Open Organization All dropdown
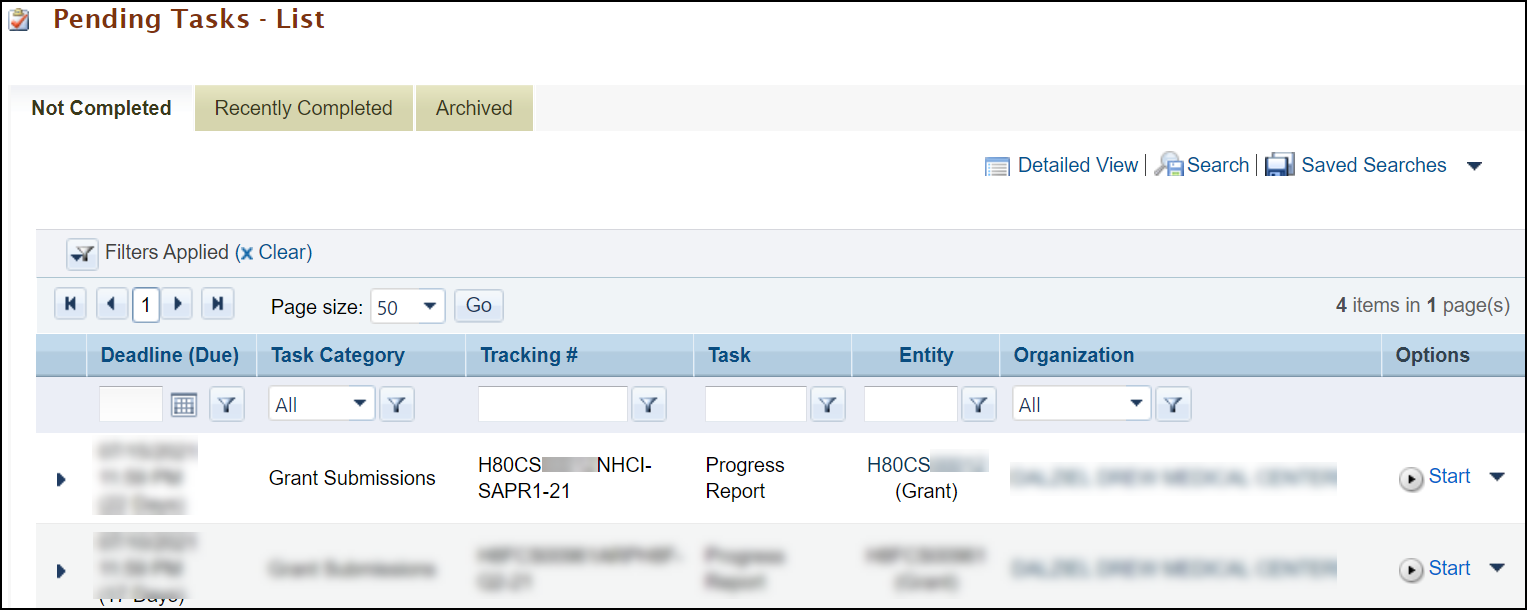 click(x=1081, y=405)
